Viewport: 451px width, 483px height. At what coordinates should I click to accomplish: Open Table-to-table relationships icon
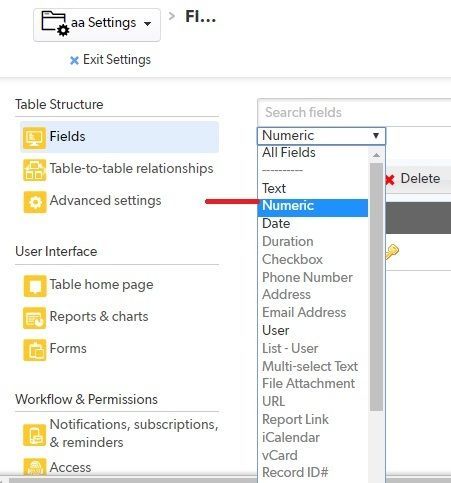[34, 170]
